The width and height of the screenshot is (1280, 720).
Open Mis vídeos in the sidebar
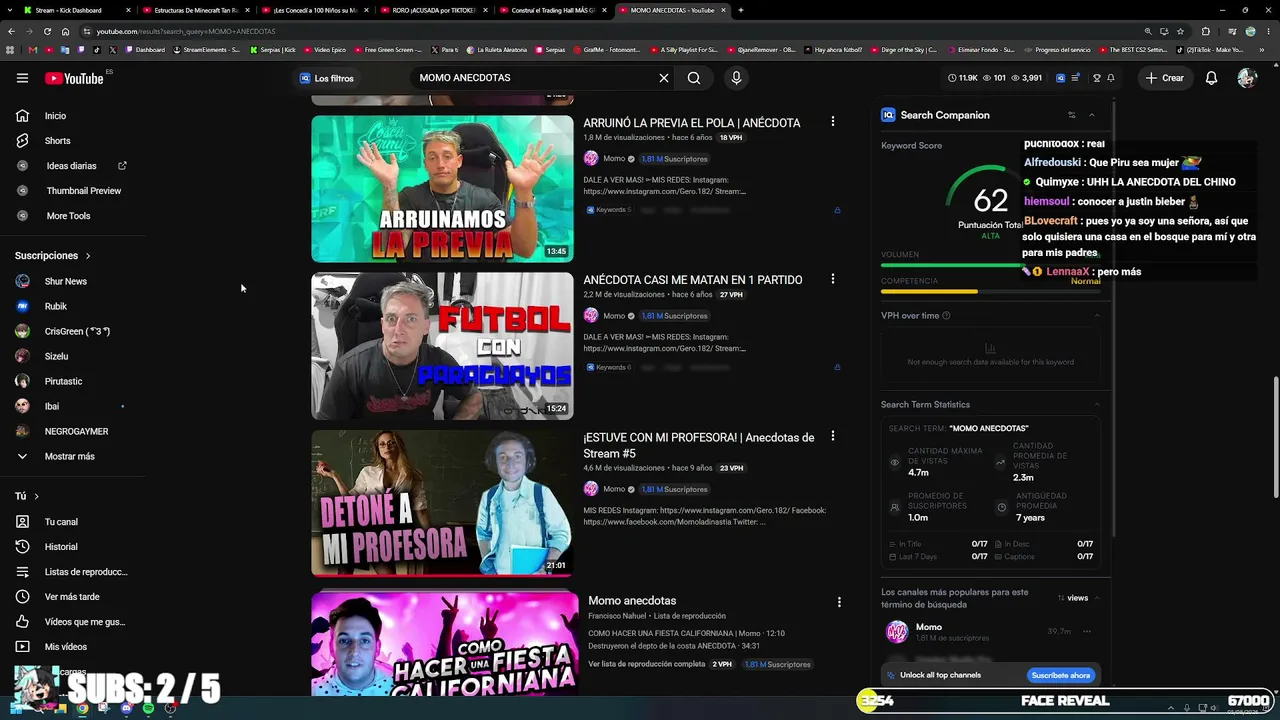66,647
